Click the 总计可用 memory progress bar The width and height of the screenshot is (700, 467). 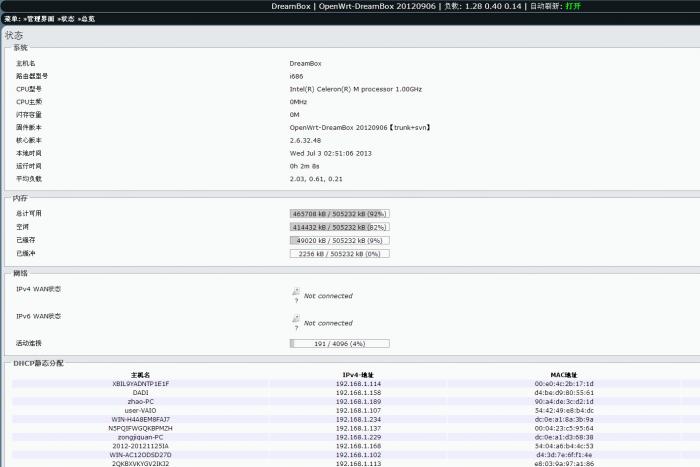[x=339, y=213]
